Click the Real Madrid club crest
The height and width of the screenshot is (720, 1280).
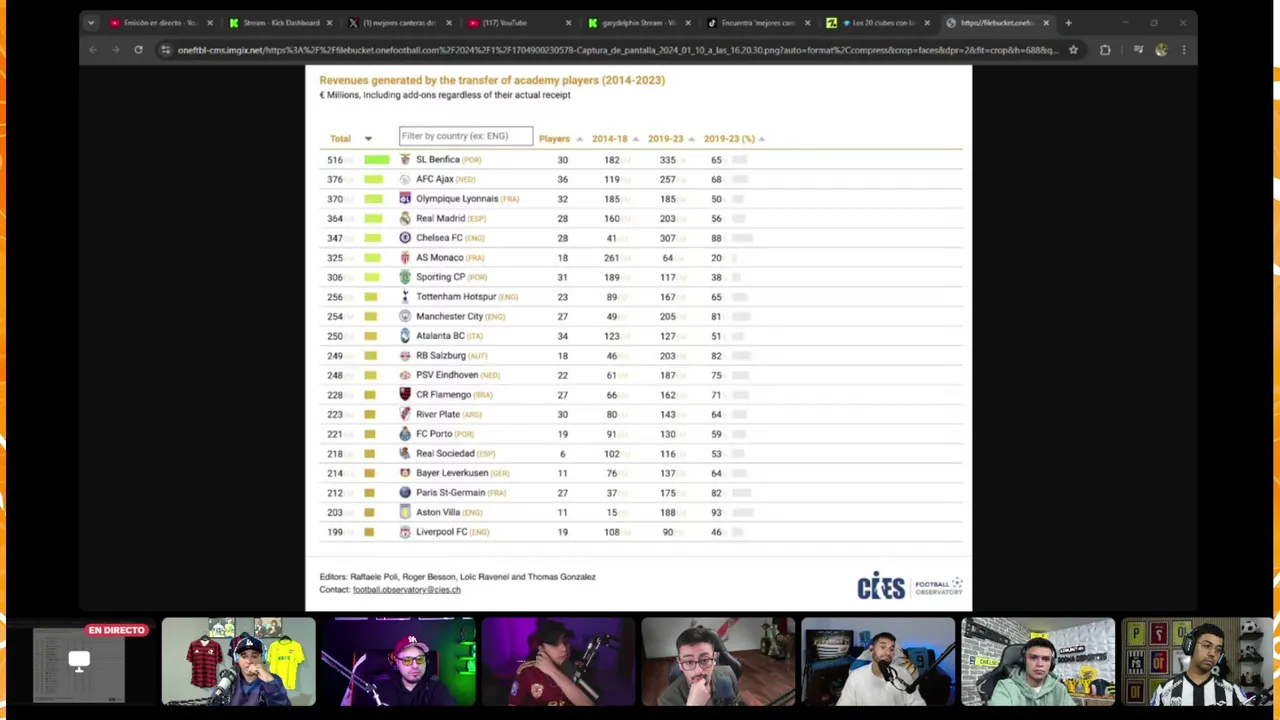click(x=405, y=218)
